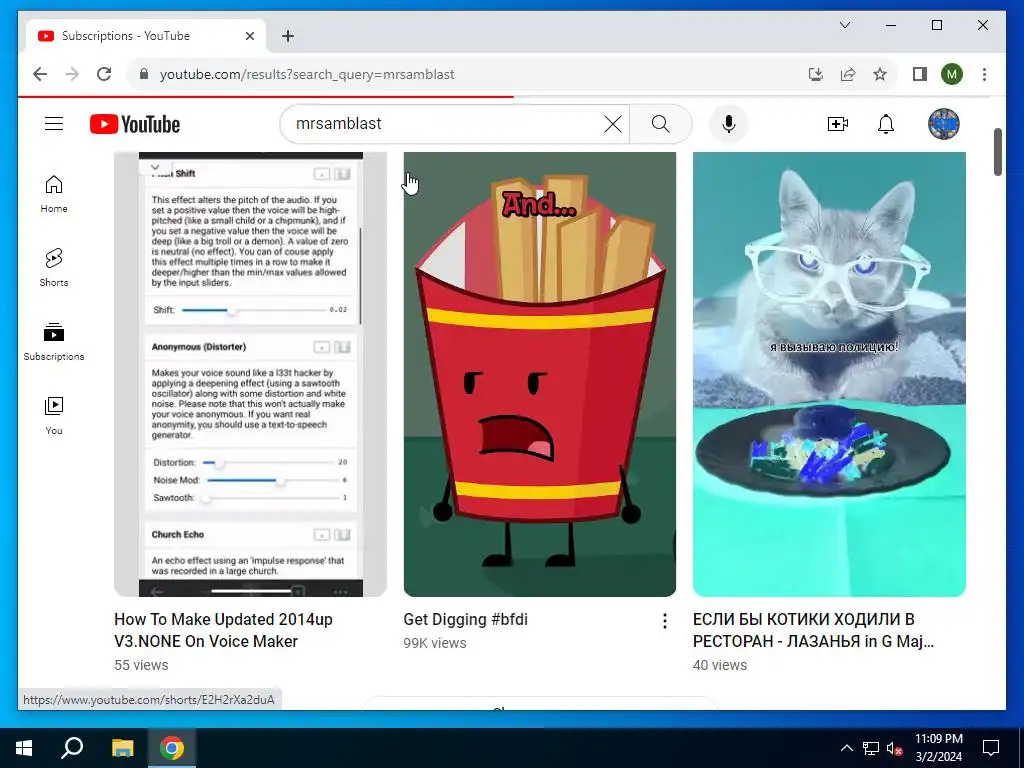Start voice search with the microphone
Screen dimensions: 1024x768
click(x=729, y=124)
